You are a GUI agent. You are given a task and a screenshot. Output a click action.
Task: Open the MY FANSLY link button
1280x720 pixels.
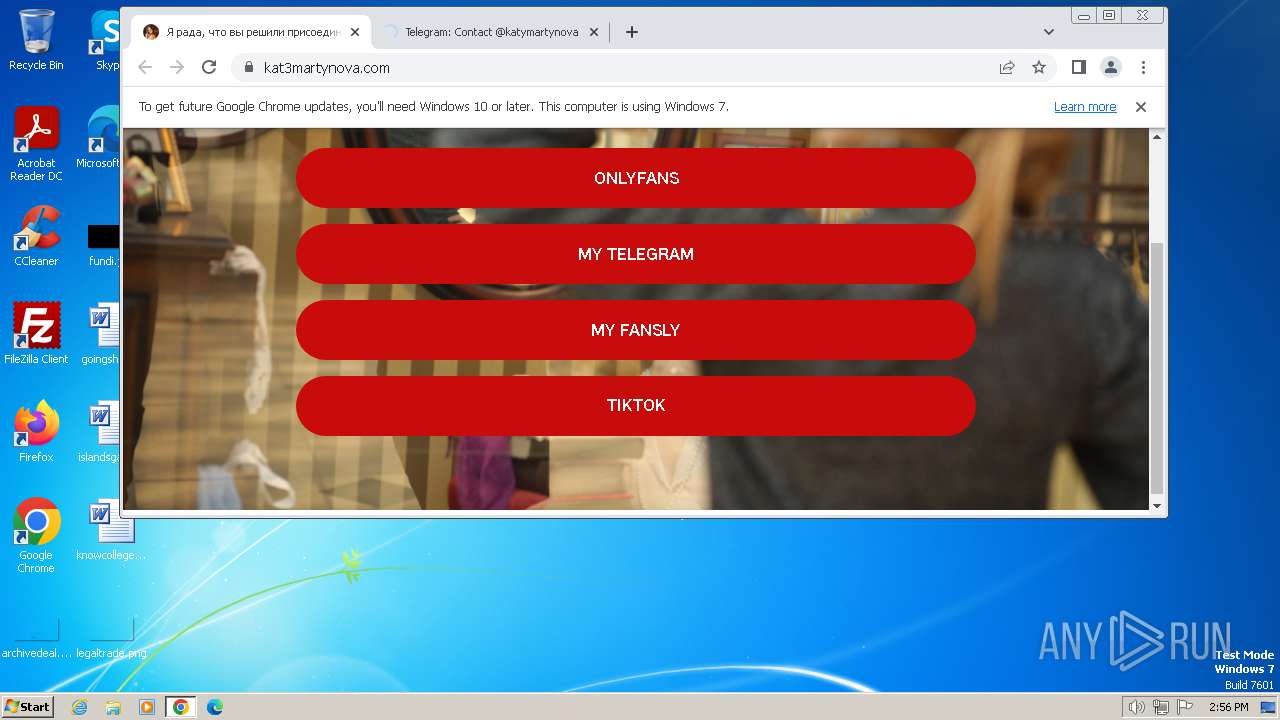coord(636,330)
